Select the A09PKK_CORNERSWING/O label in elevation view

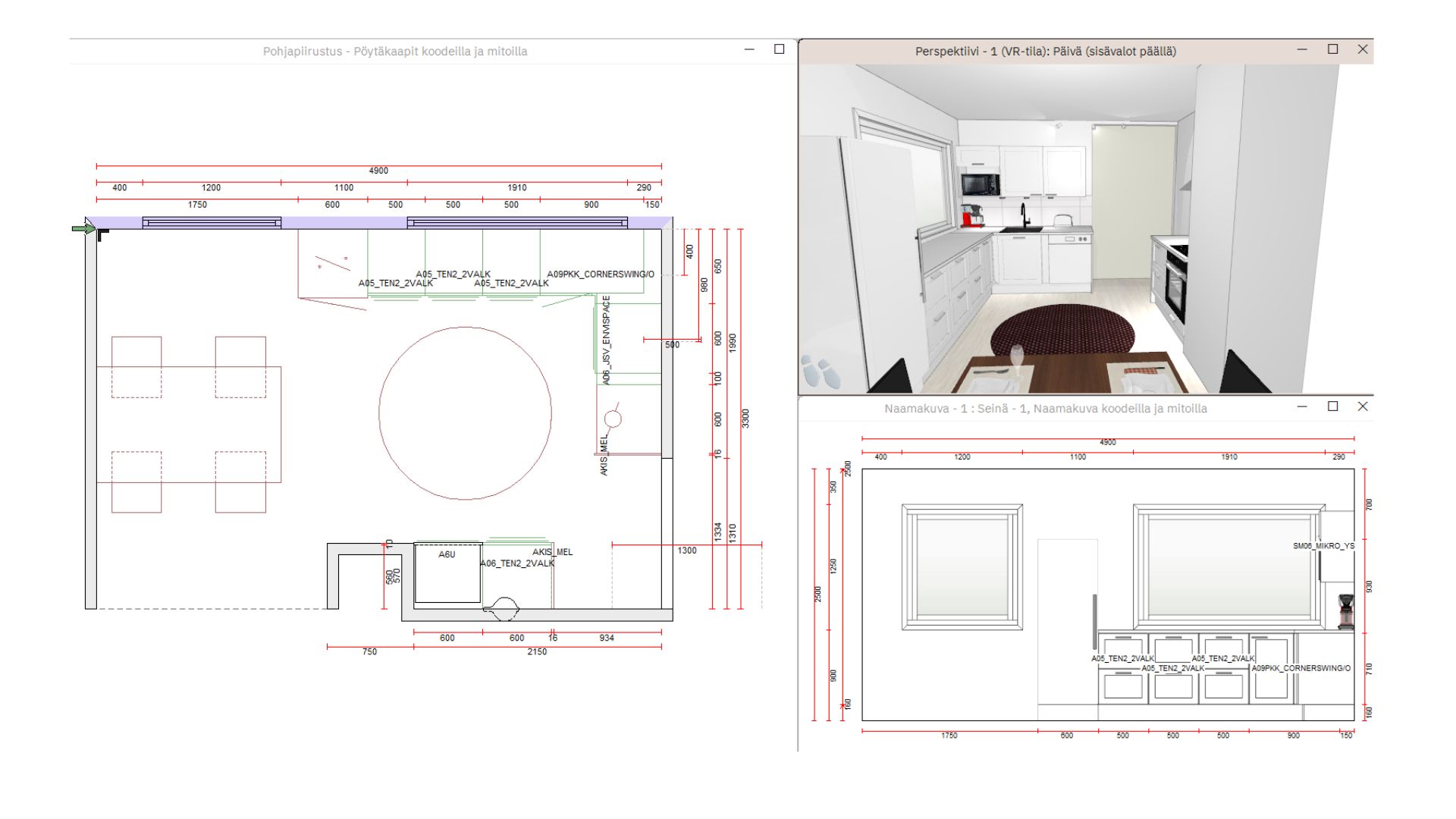[1301, 669]
